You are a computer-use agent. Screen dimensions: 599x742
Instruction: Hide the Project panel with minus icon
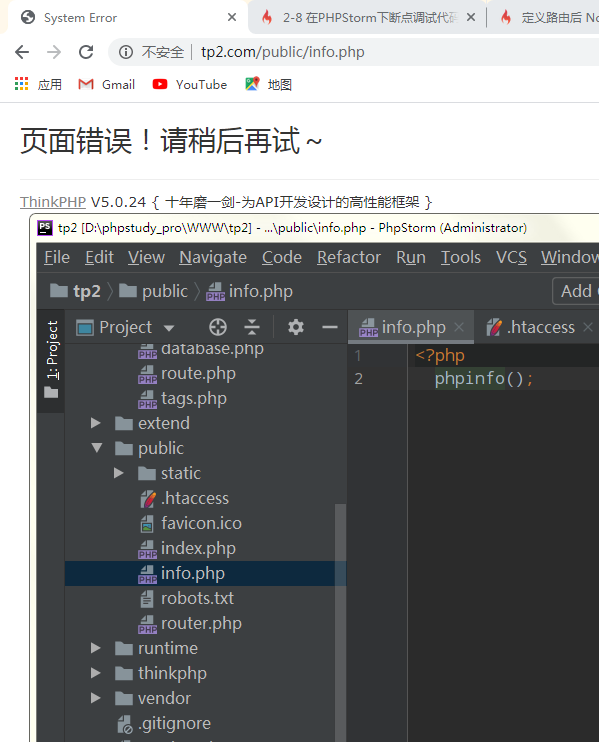tap(330, 327)
